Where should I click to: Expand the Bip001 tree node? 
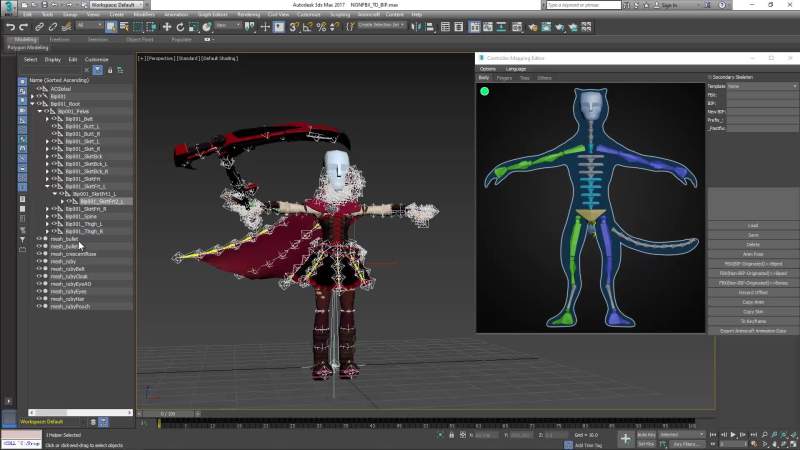33,96
